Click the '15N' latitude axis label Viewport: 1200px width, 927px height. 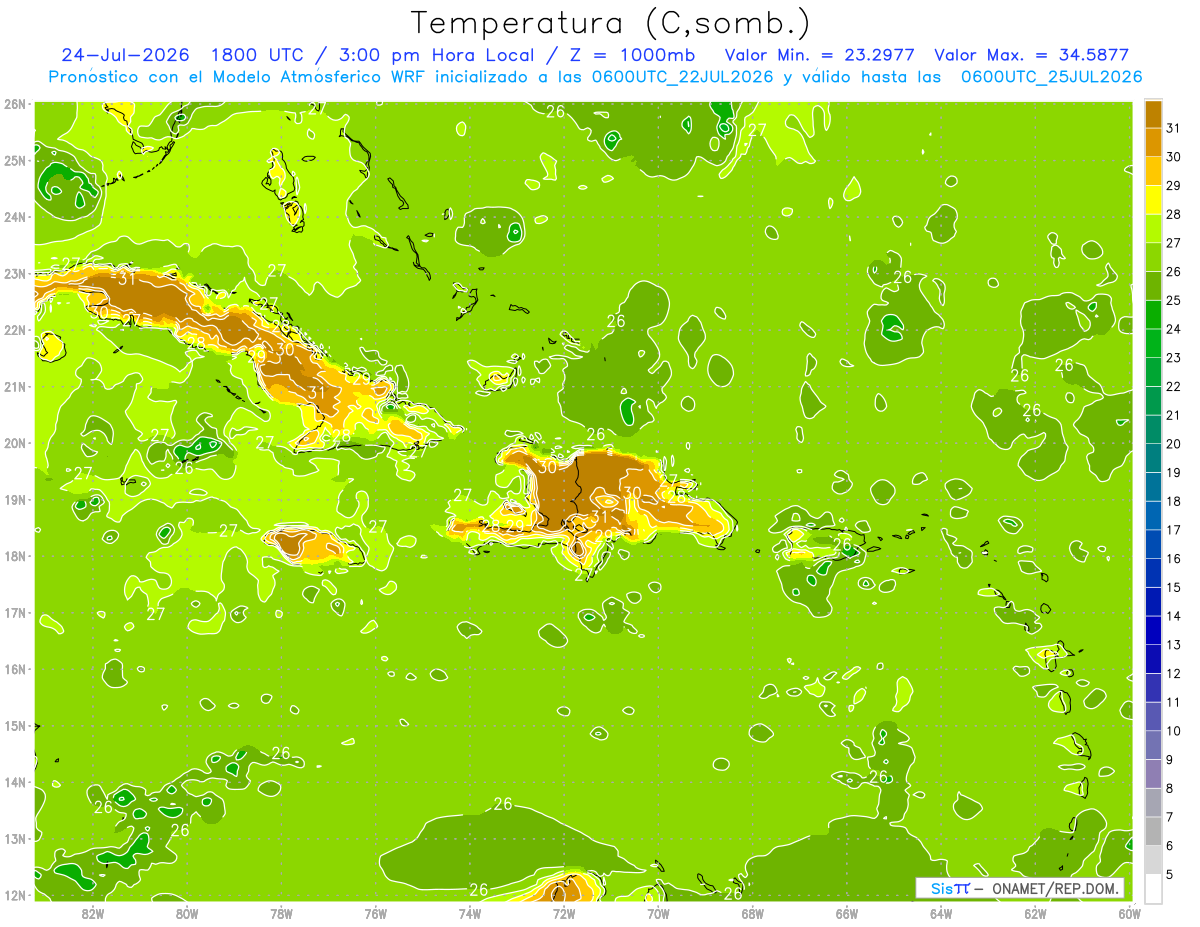point(14,726)
